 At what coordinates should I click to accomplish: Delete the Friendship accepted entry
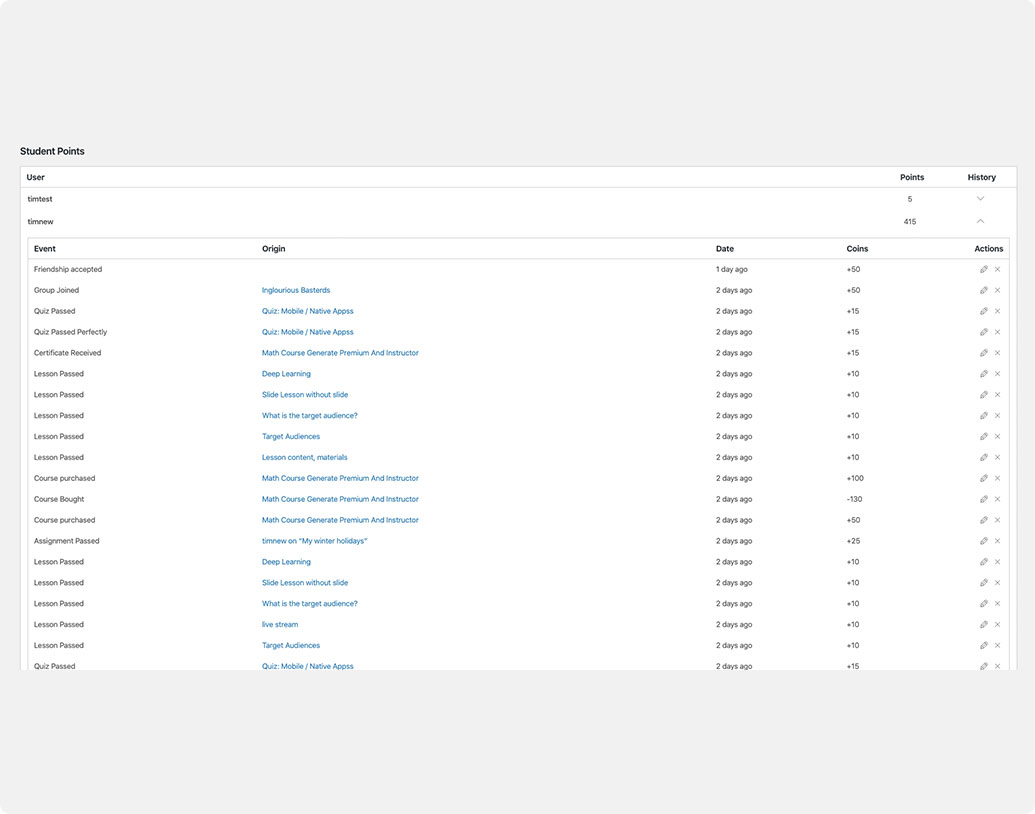tap(997, 270)
